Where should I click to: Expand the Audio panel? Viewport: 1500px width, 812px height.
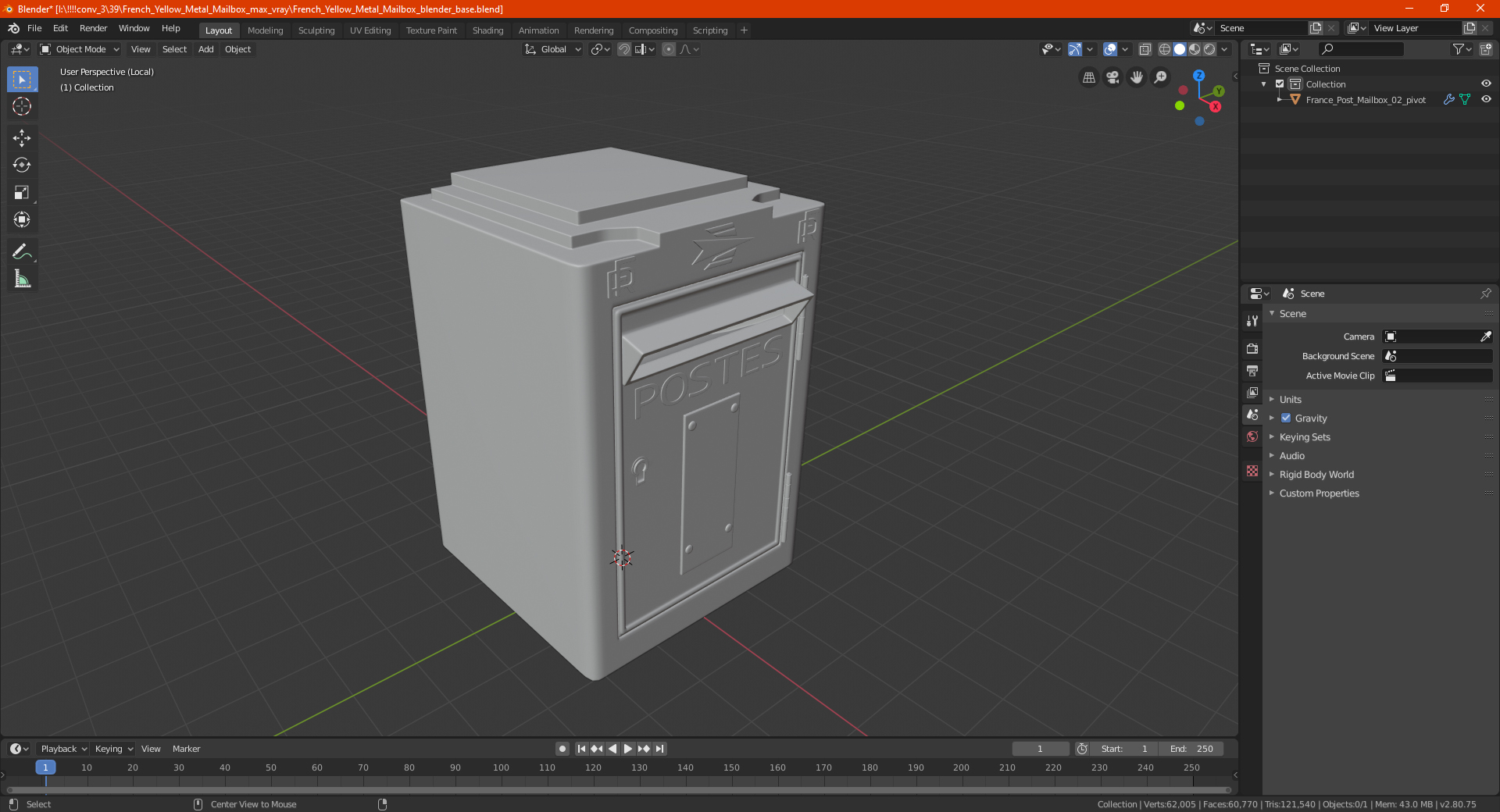pyautogui.click(x=1291, y=456)
